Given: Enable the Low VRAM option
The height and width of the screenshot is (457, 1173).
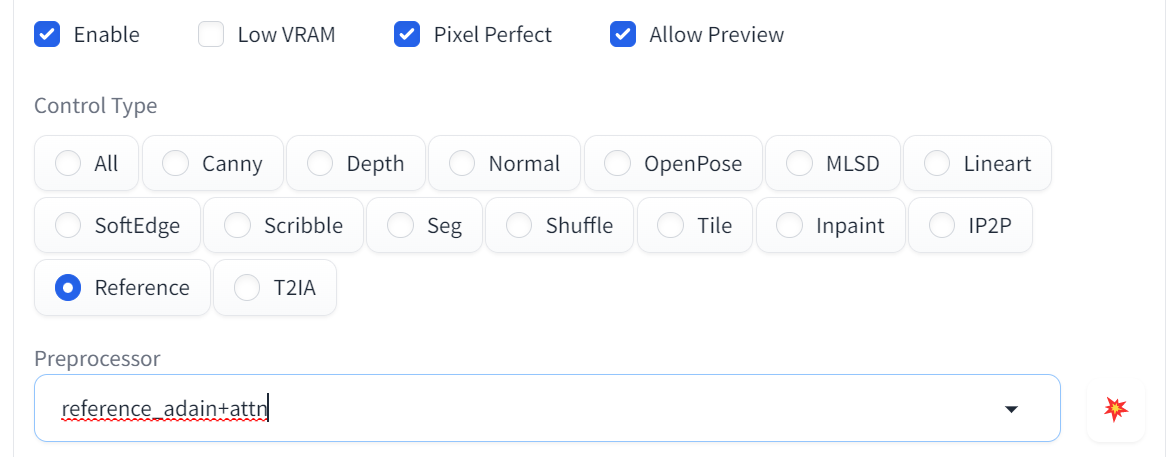Looking at the screenshot, I should (x=211, y=35).
